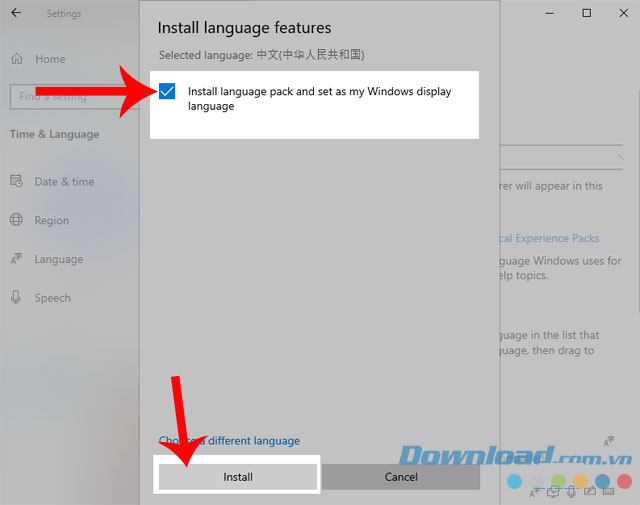Click the Cancel button
This screenshot has width=640, height=505.
click(401, 476)
